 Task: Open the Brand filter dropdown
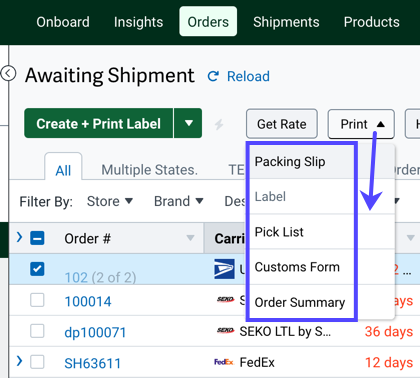pos(178,201)
